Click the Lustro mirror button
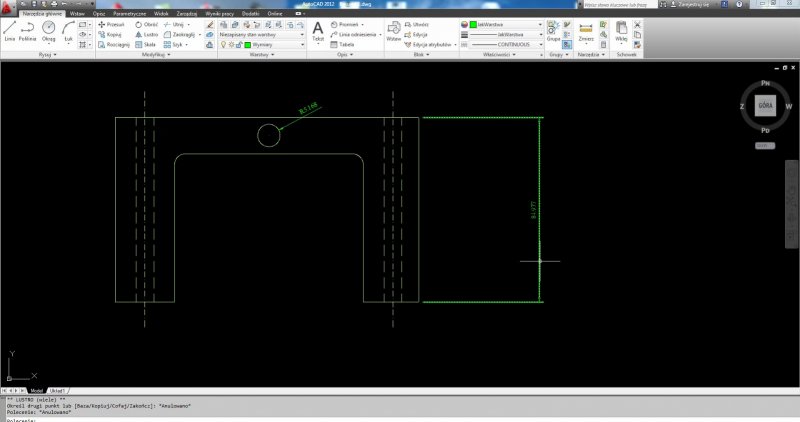Screen dimensions: 800x422 click(x=146, y=34)
